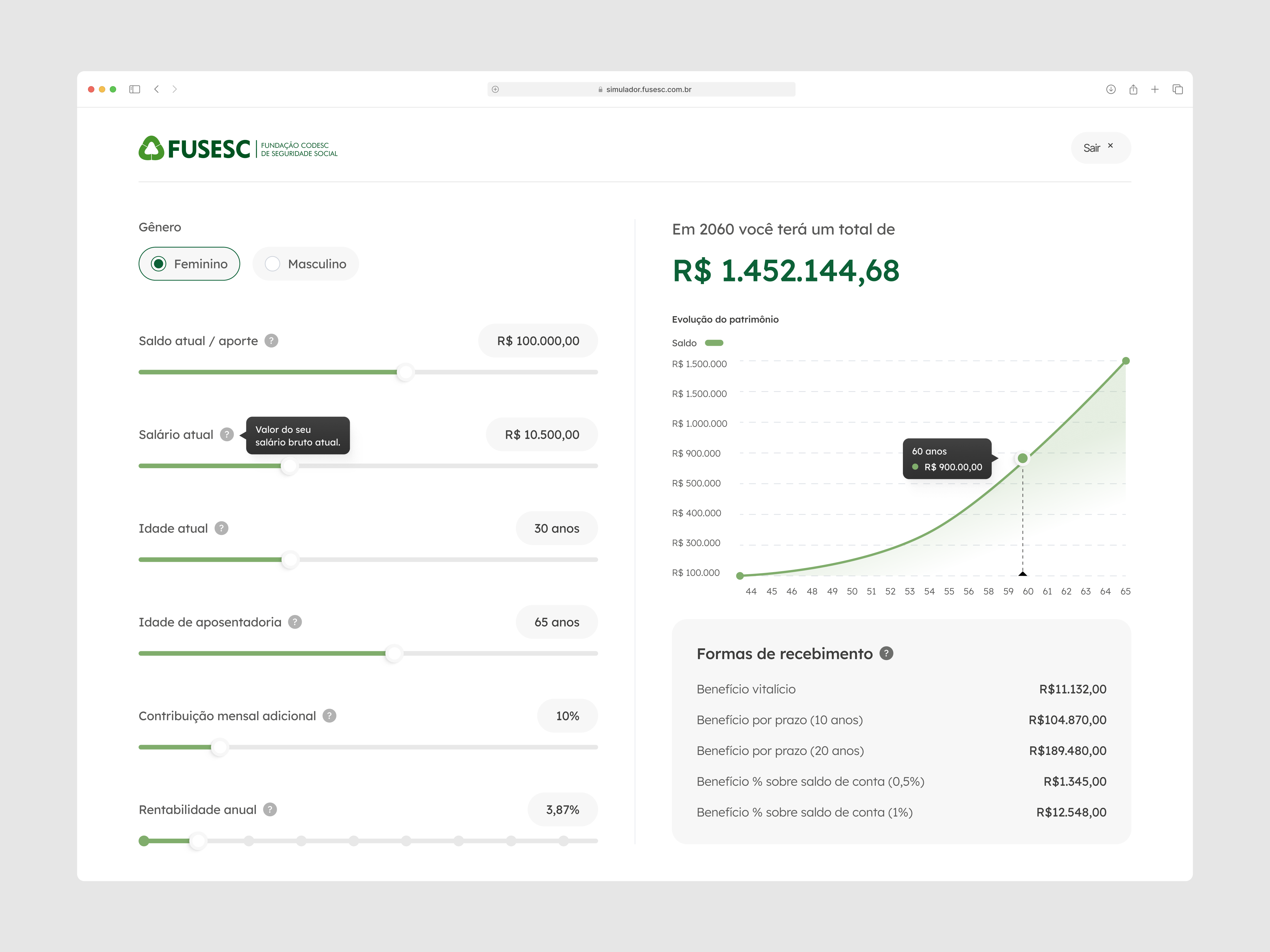Image resolution: width=1270 pixels, height=952 pixels.
Task: Click the FUSESC recycling logo icon
Action: click(151, 147)
